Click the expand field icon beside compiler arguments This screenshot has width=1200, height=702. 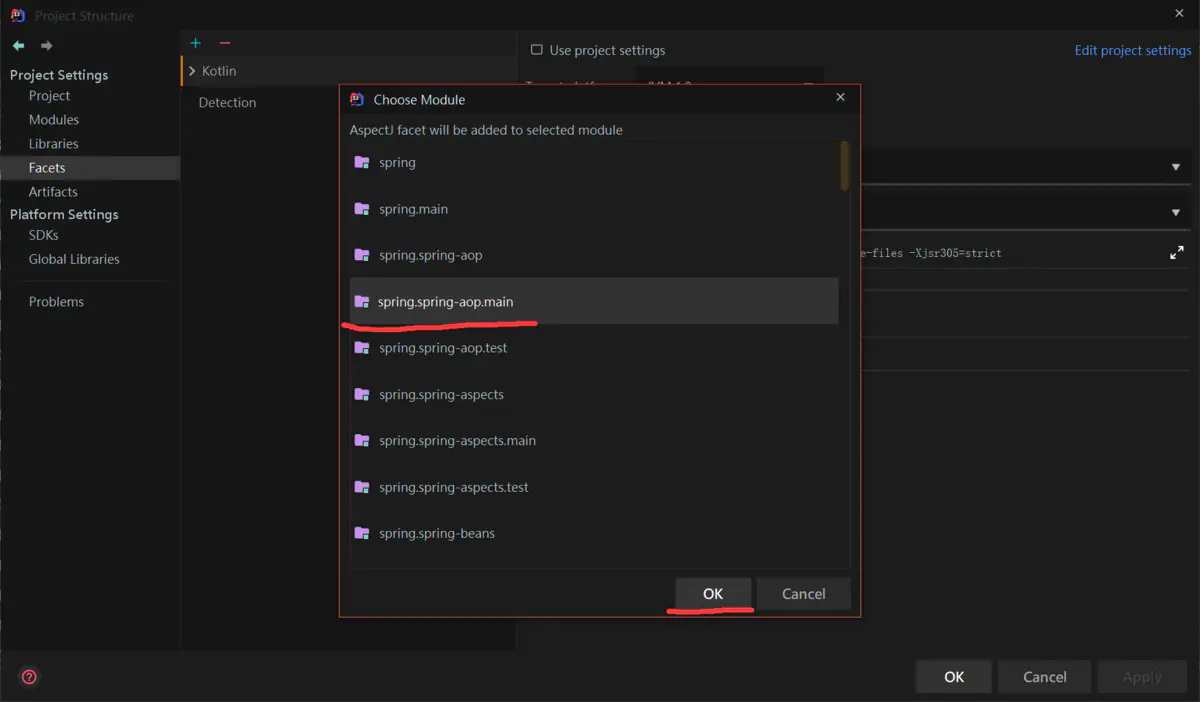pos(1176,253)
